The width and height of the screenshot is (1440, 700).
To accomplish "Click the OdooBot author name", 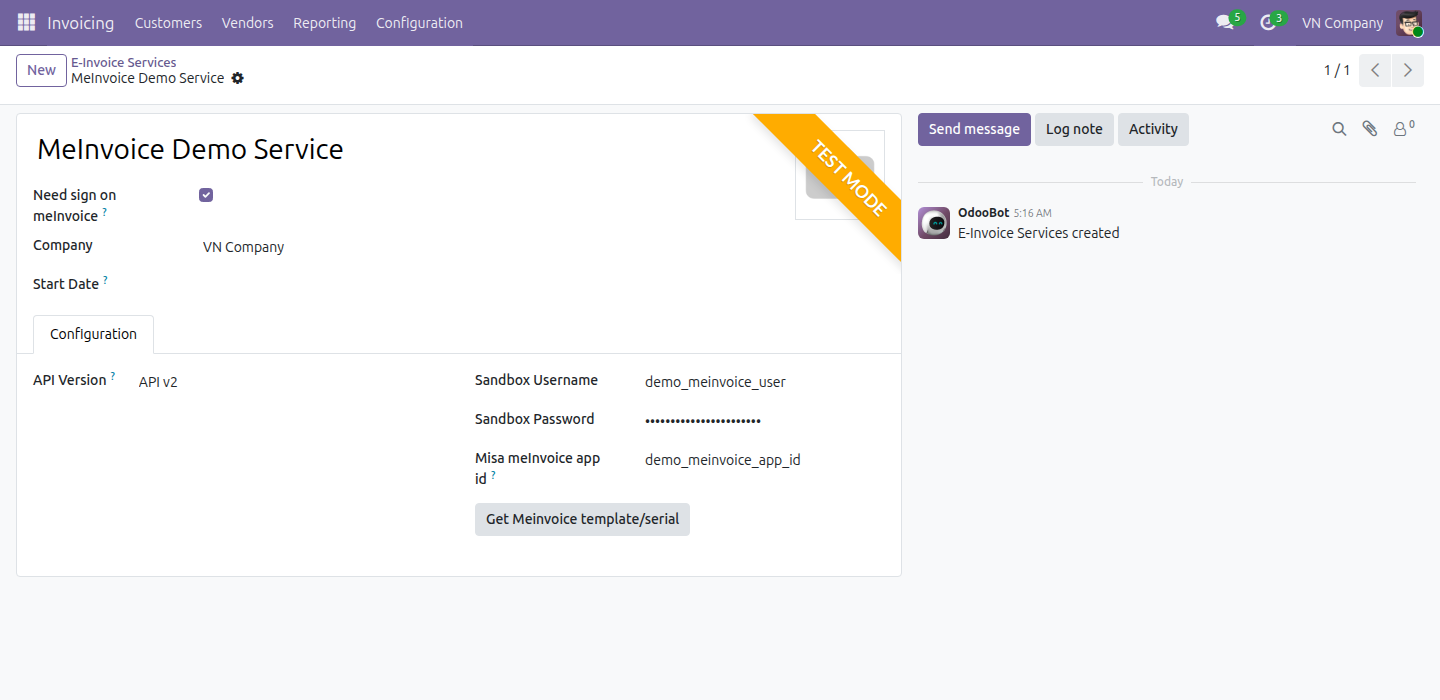I will pyautogui.click(x=983, y=213).
